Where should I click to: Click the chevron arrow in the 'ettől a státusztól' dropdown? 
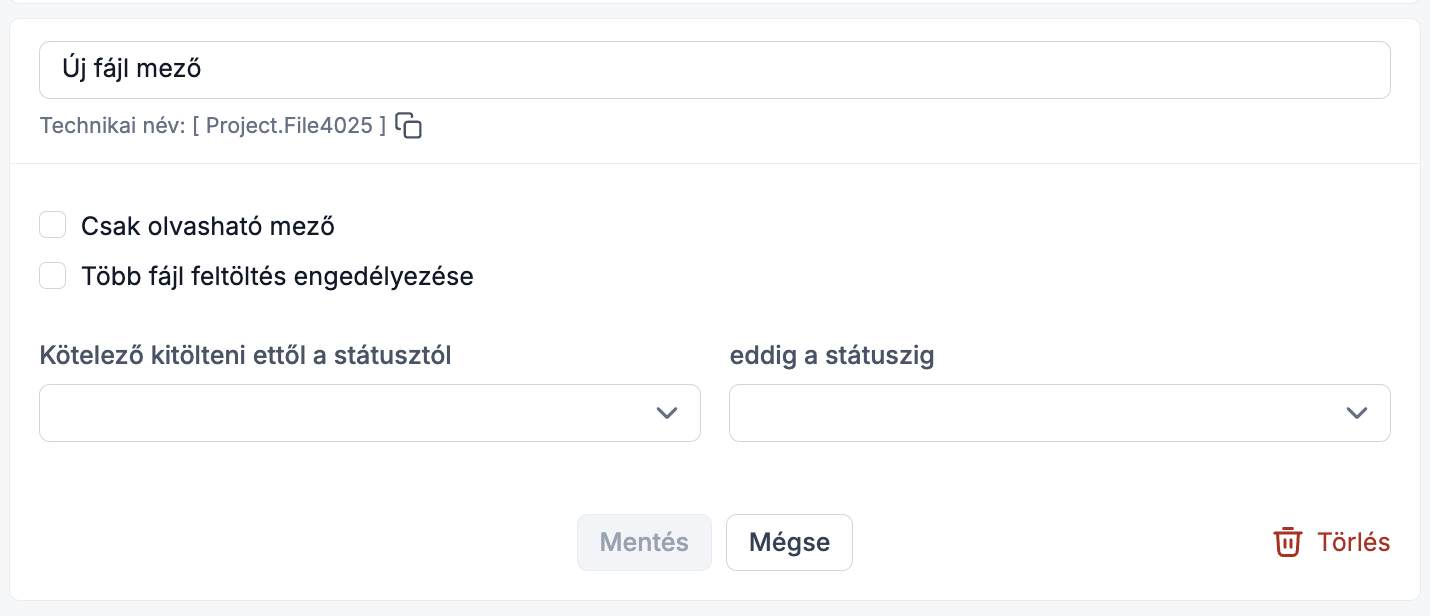667,413
